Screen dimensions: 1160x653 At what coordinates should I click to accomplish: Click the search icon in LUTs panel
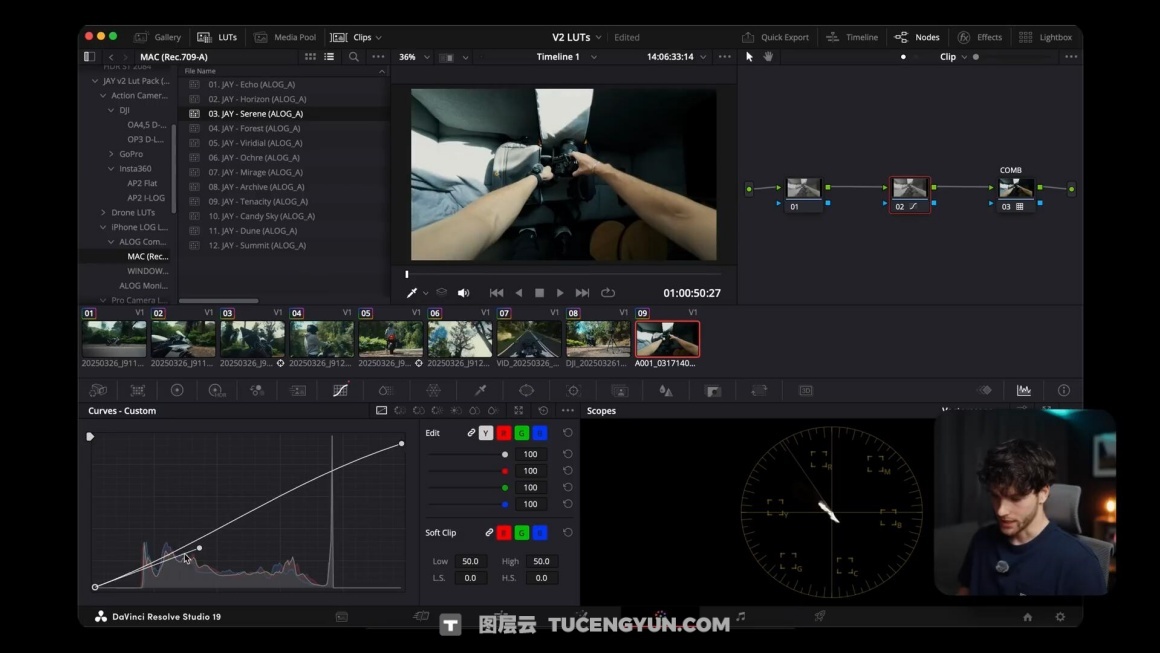(353, 57)
